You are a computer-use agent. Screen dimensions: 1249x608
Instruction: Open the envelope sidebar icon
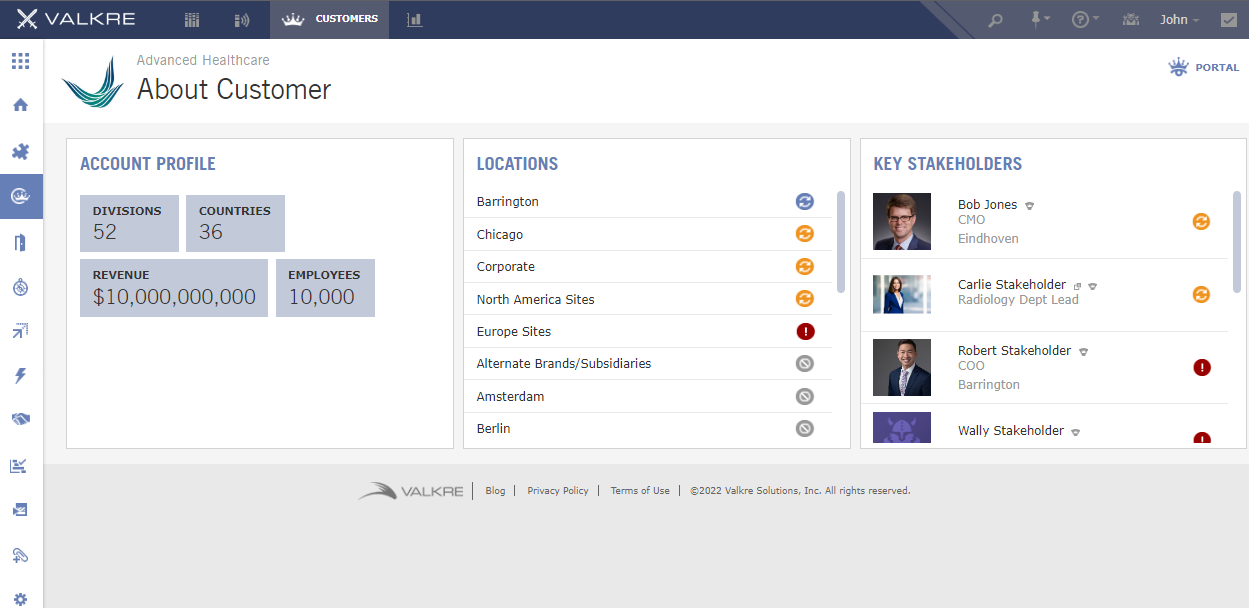pyautogui.click(x=20, y=510)
